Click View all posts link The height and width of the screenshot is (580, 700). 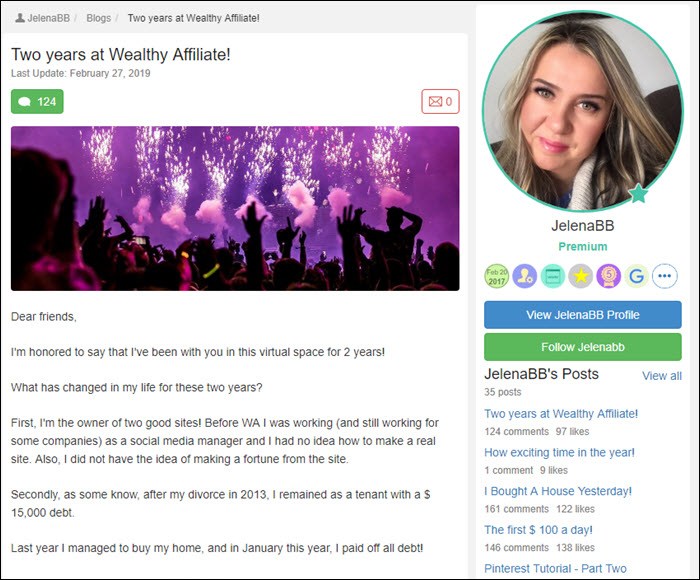tap(662, 376)
